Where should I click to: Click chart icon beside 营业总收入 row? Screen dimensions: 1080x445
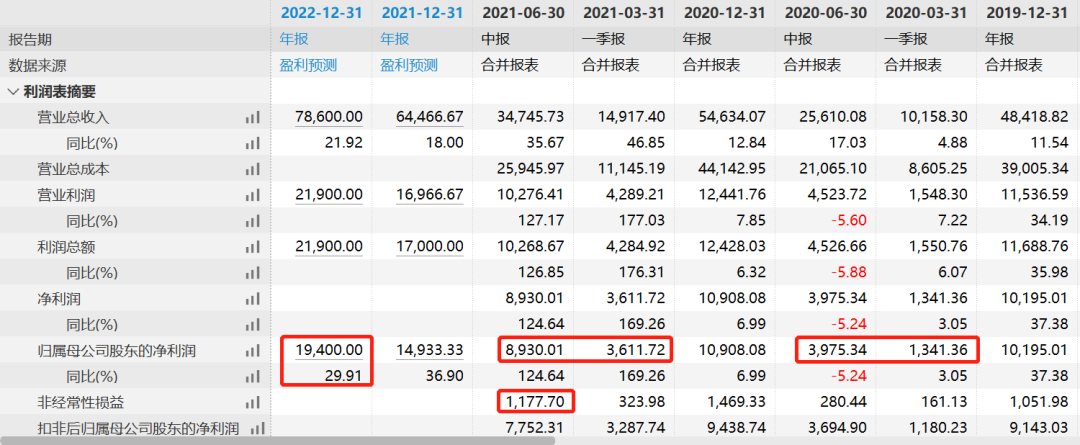252,117
